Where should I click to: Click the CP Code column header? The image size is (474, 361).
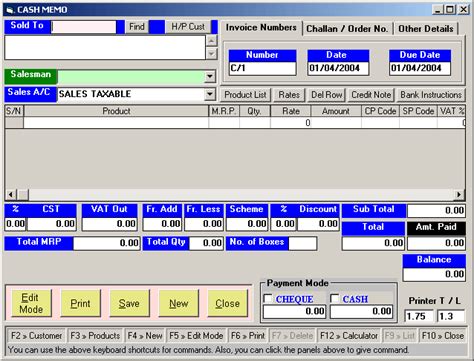point(380,111)
